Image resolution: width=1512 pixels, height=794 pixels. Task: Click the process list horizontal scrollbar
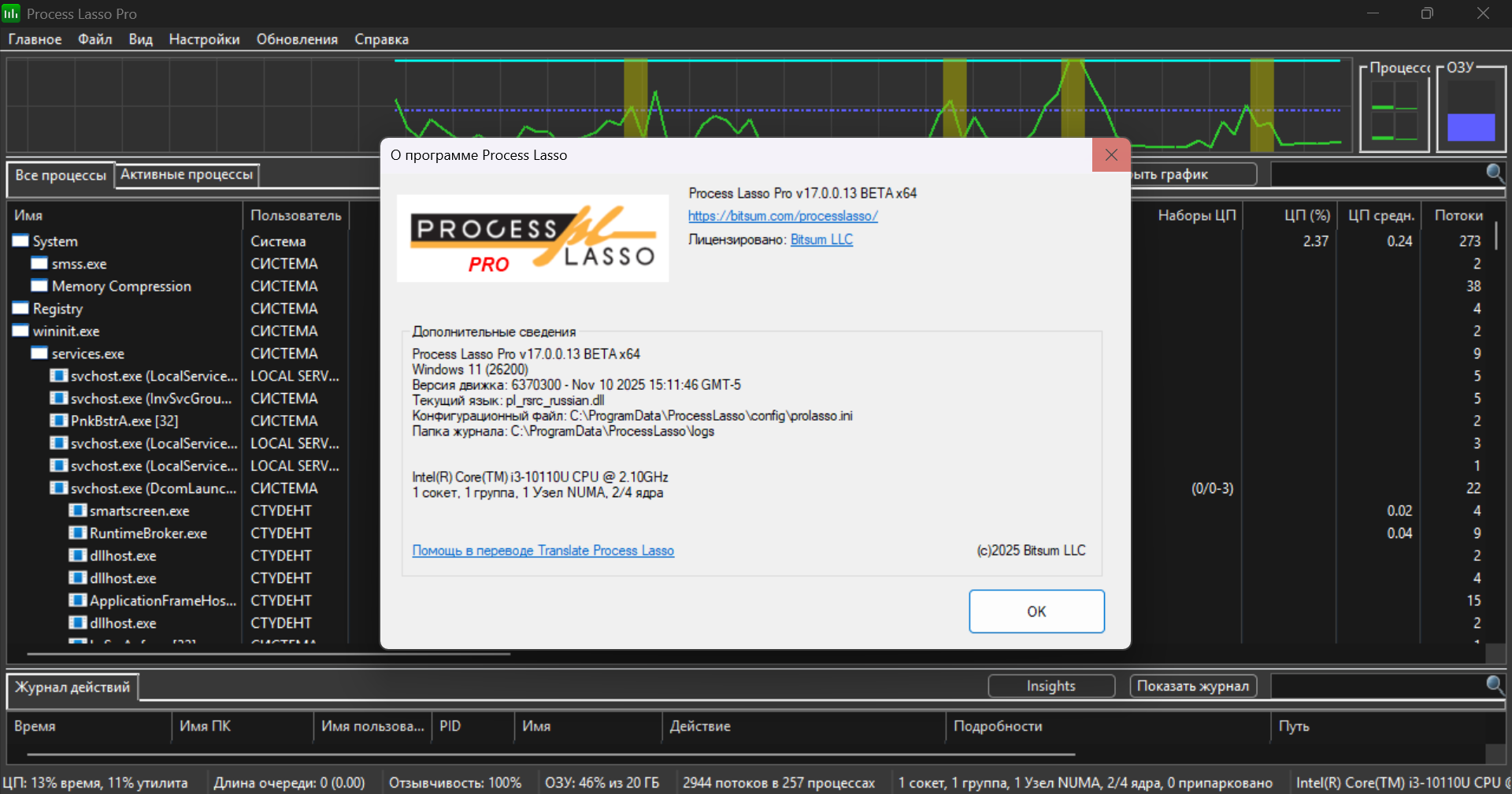269,654
